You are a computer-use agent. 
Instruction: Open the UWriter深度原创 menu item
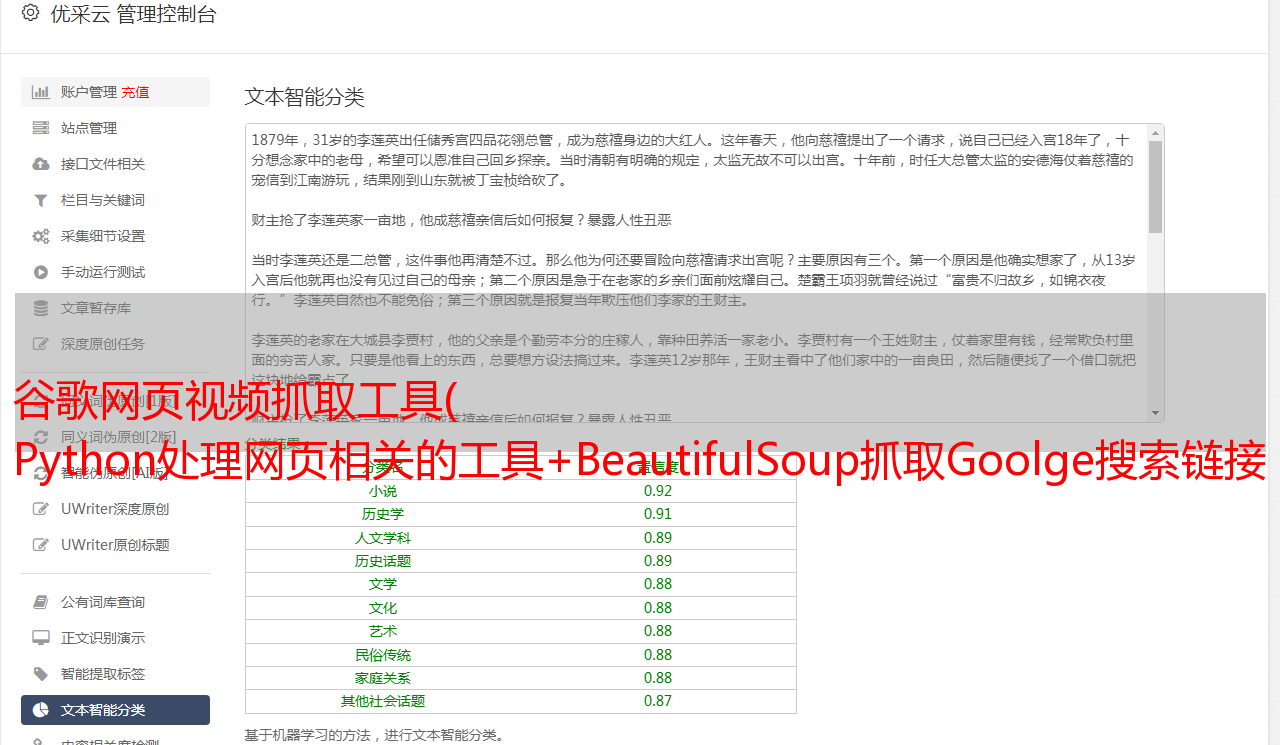pyautogui.click(x=115, y=509)
